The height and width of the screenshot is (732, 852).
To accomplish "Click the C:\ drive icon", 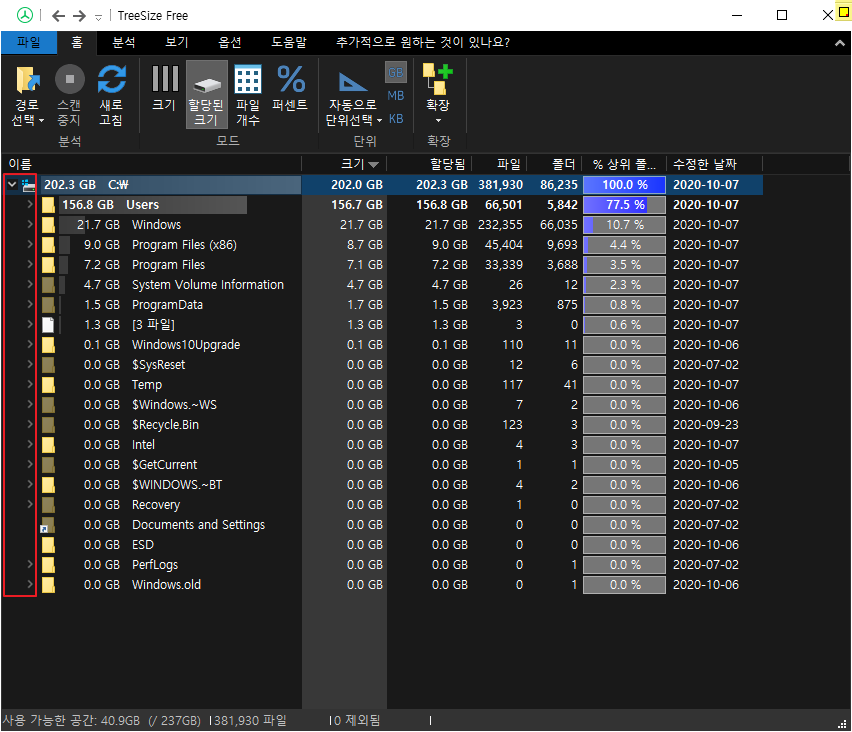I will 29,185.
